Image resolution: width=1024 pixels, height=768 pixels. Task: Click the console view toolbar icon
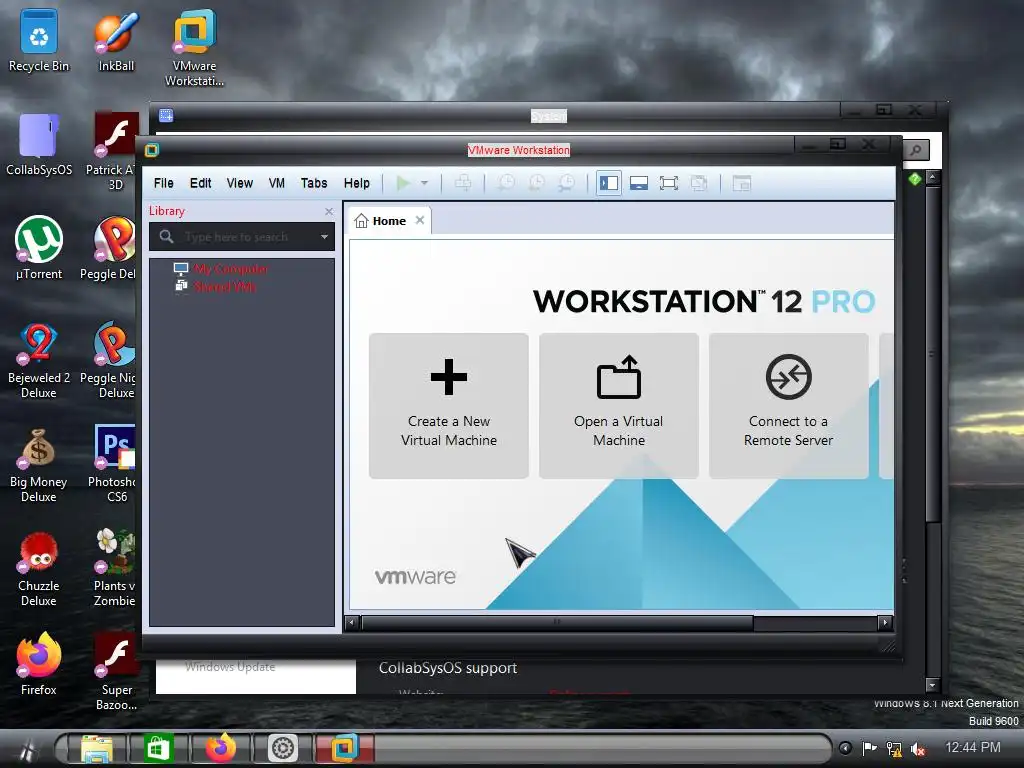tap(742, 184)
